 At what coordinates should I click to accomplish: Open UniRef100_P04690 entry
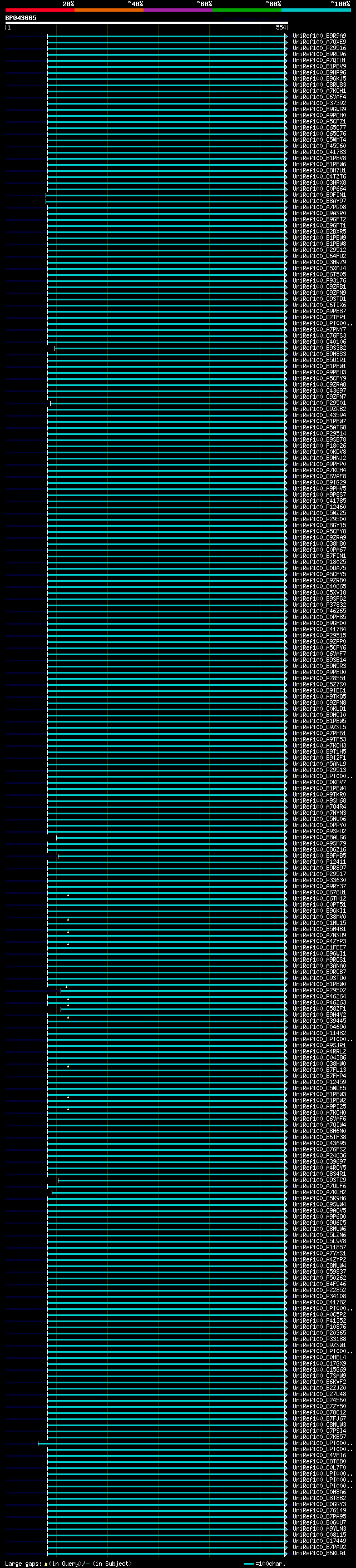point(319,1027)
